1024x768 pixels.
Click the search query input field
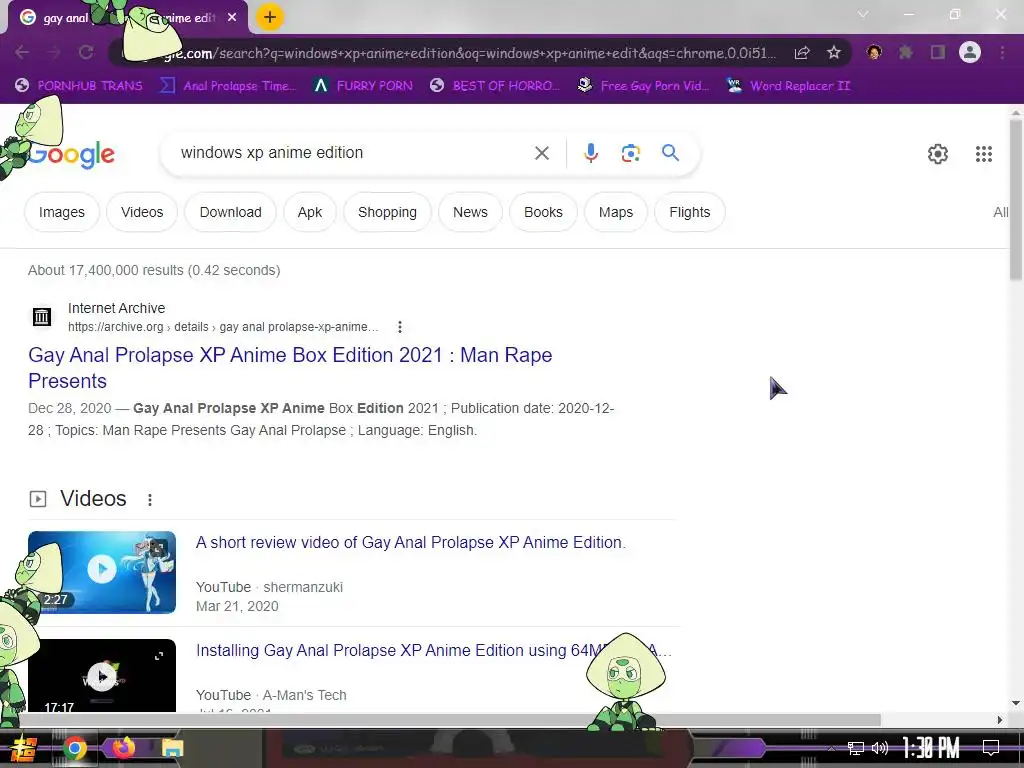pos(353,153)
